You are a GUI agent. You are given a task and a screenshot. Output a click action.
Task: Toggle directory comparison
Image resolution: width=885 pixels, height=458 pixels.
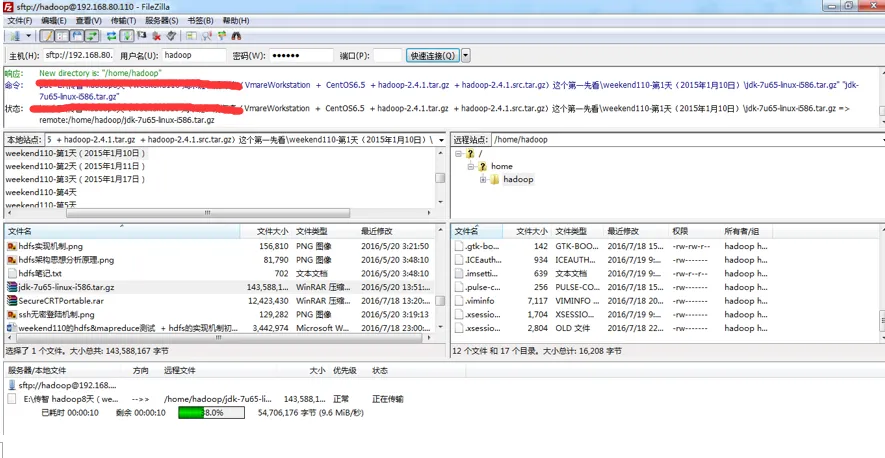pos(207,36)
